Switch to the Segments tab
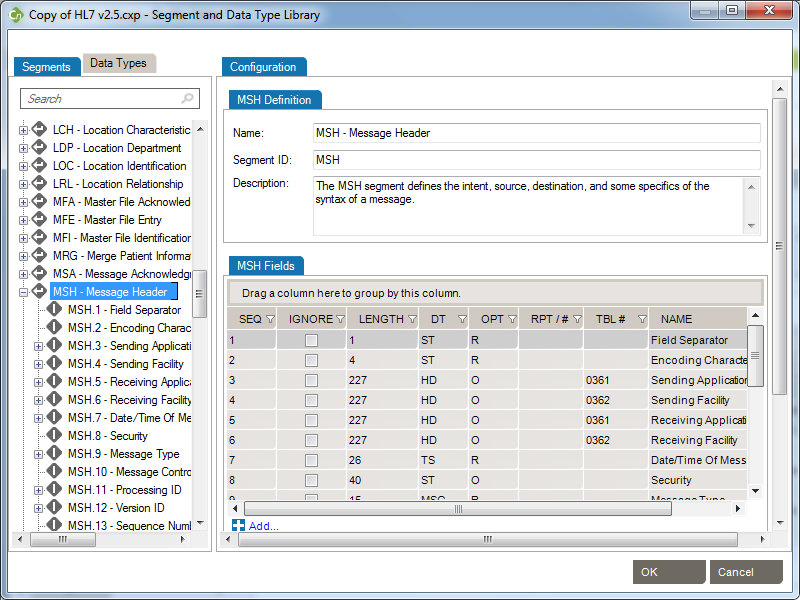The image size is (800, 600). (x=46, y=67)
